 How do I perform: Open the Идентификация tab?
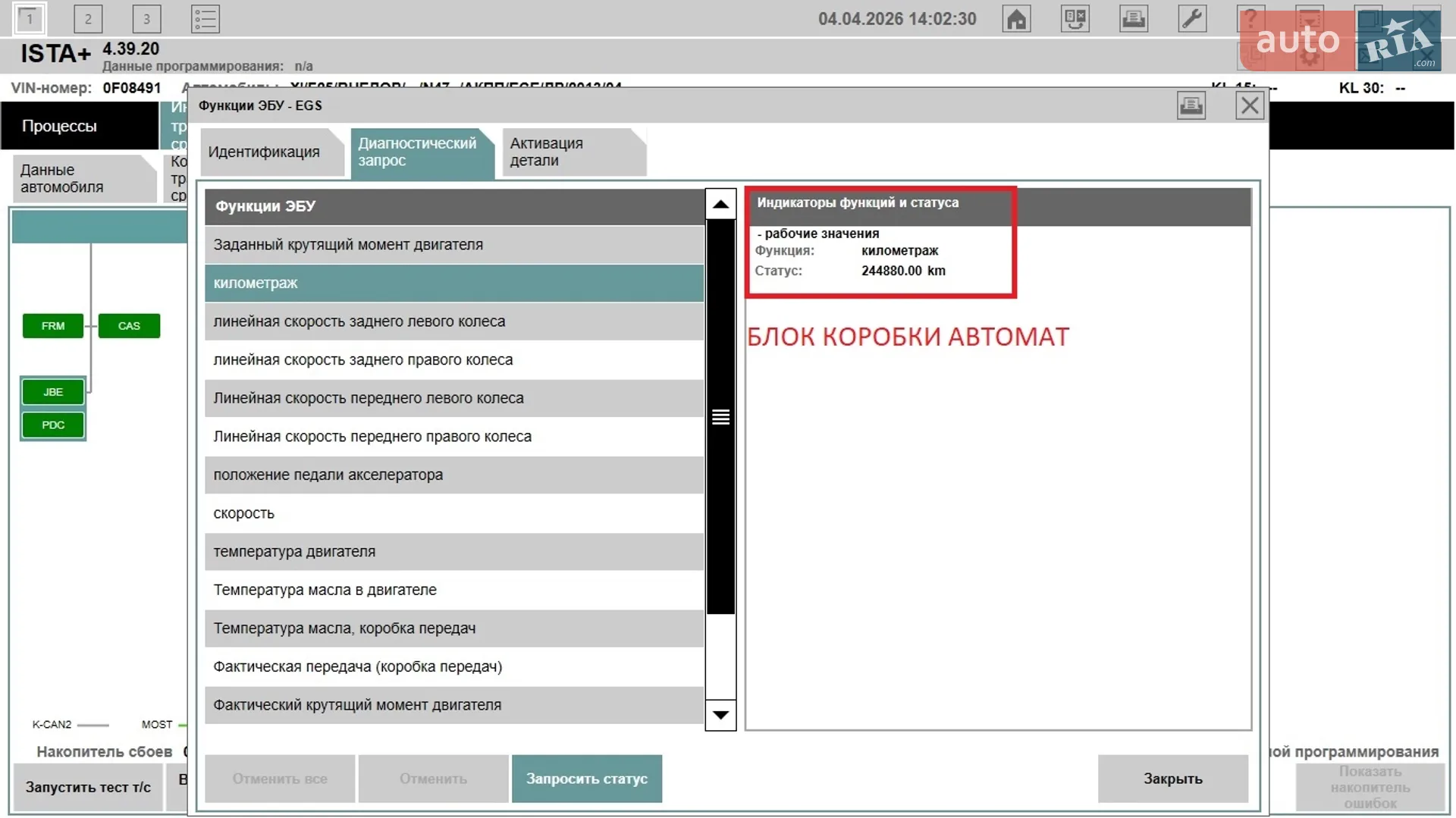264,152
